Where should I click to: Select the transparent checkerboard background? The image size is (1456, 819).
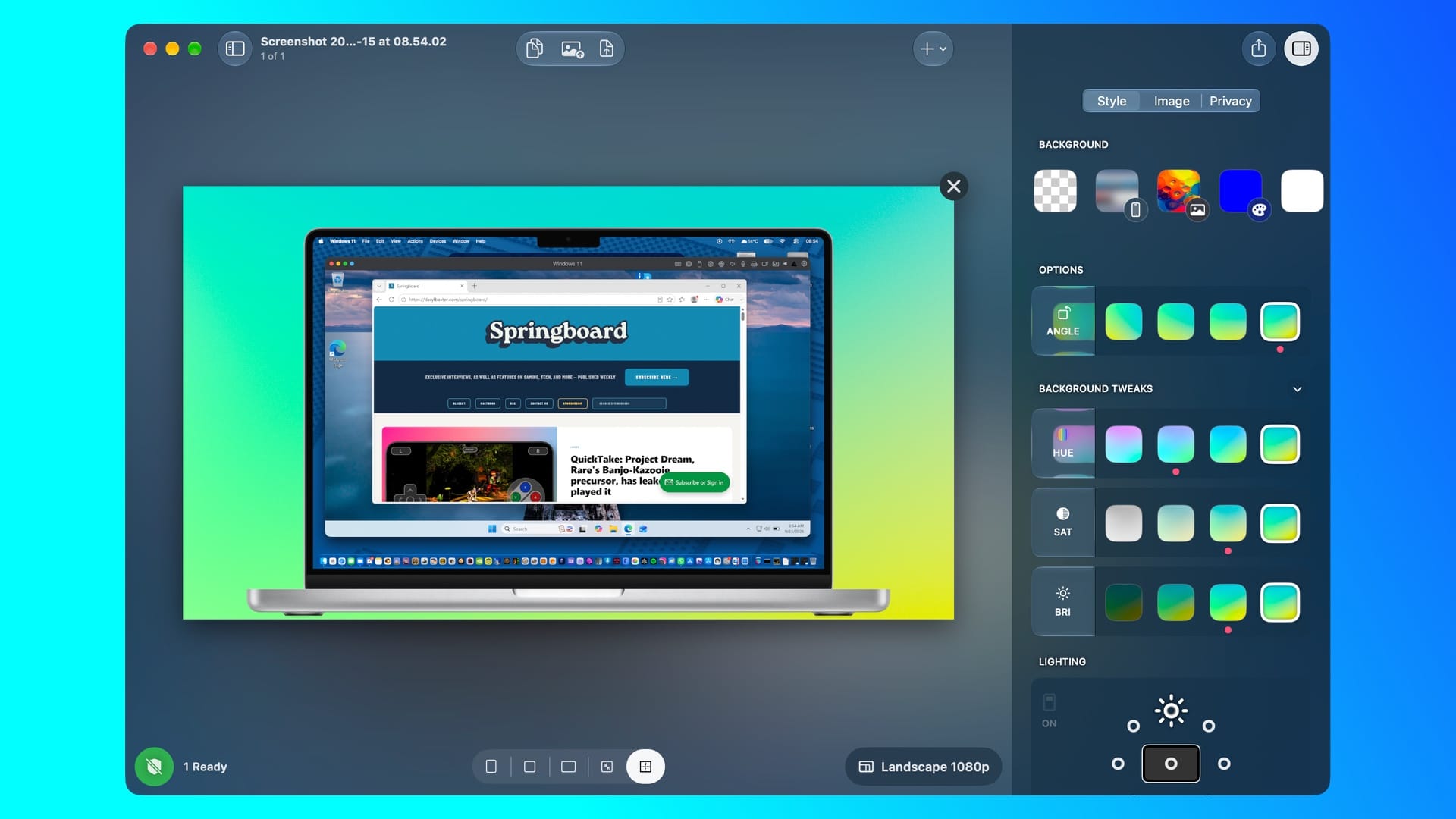(x=1056, y=191)
